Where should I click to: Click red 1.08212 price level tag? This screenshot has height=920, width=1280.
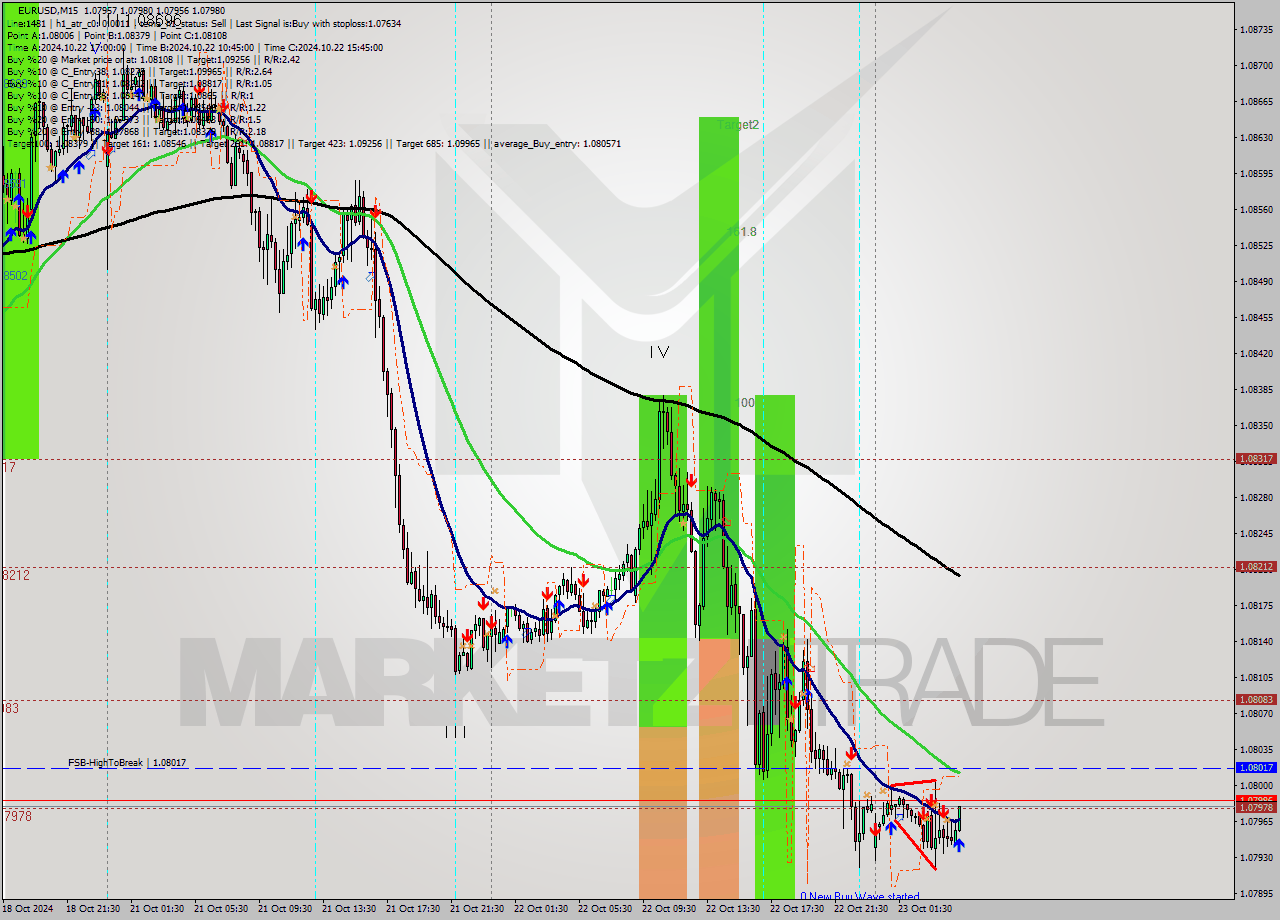coord(1256,566)
